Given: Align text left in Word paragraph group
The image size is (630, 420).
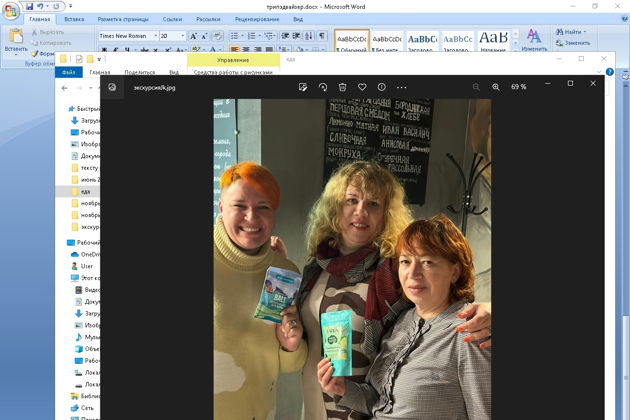Looking at the screenshot, I should point(235,50).
